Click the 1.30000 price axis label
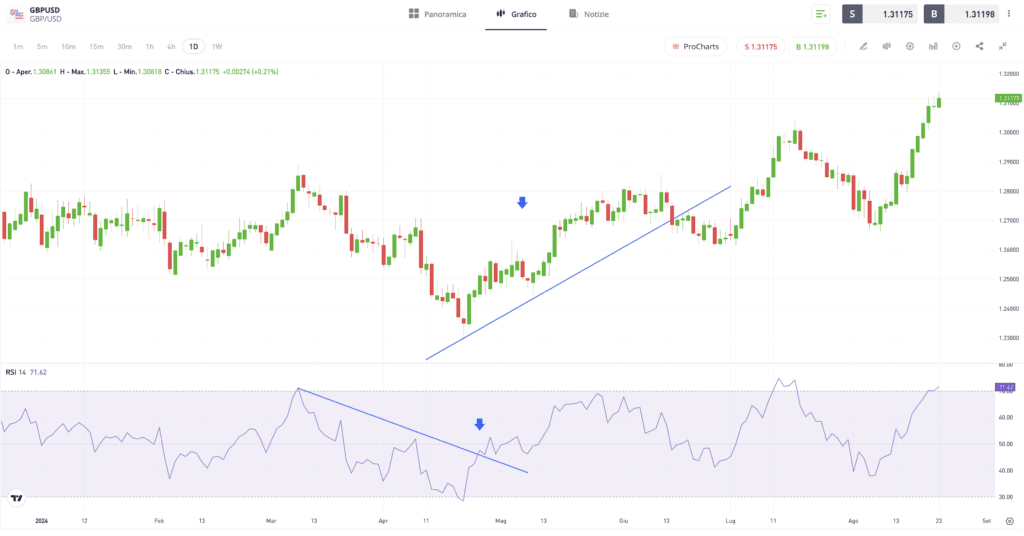The height and width of the screenshot is (536, 1024). [x=1009, y=133]
